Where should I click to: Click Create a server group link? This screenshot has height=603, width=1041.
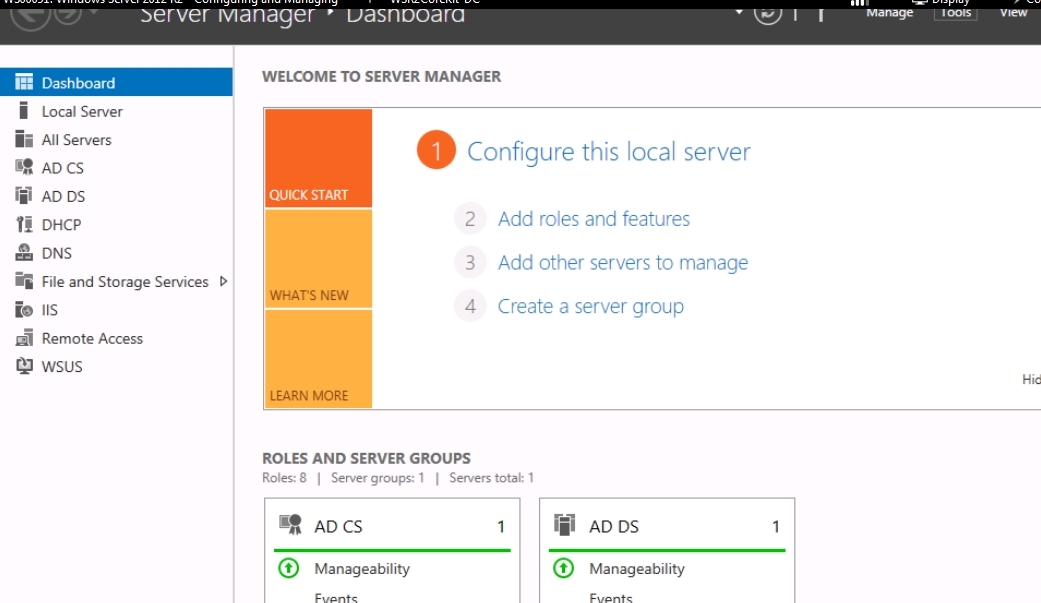coord(591,306)
